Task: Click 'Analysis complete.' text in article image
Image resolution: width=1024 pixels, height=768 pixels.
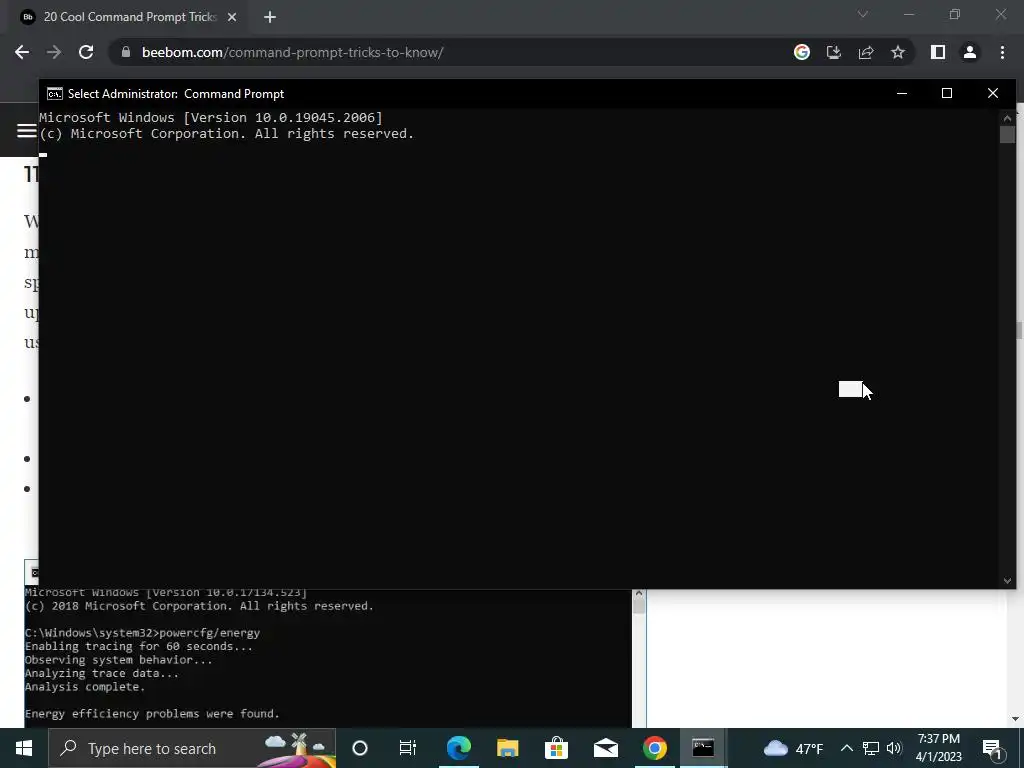Action: click(x=85, y=687)
